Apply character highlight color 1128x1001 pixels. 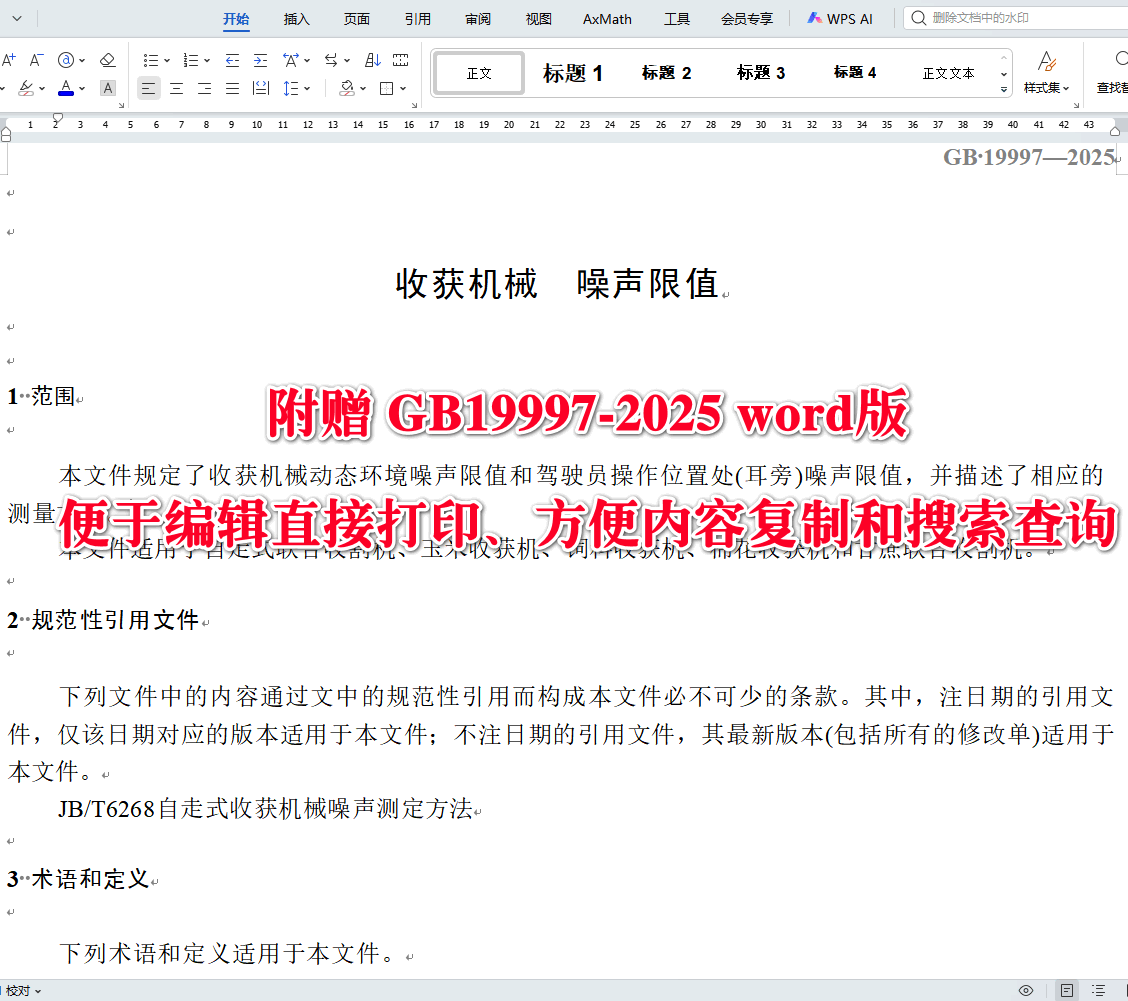coord(25,88)
